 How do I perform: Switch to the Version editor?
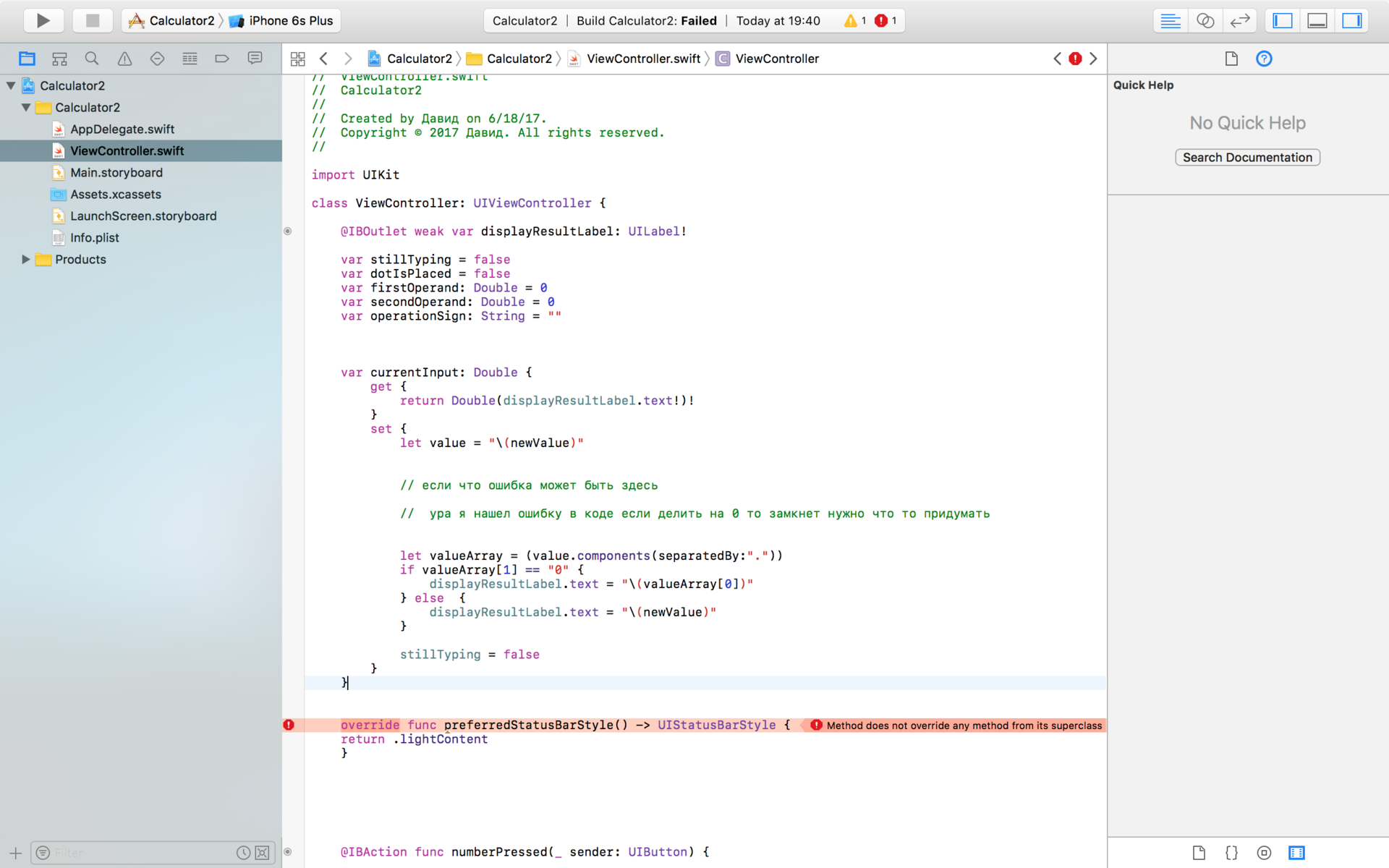1240,20
